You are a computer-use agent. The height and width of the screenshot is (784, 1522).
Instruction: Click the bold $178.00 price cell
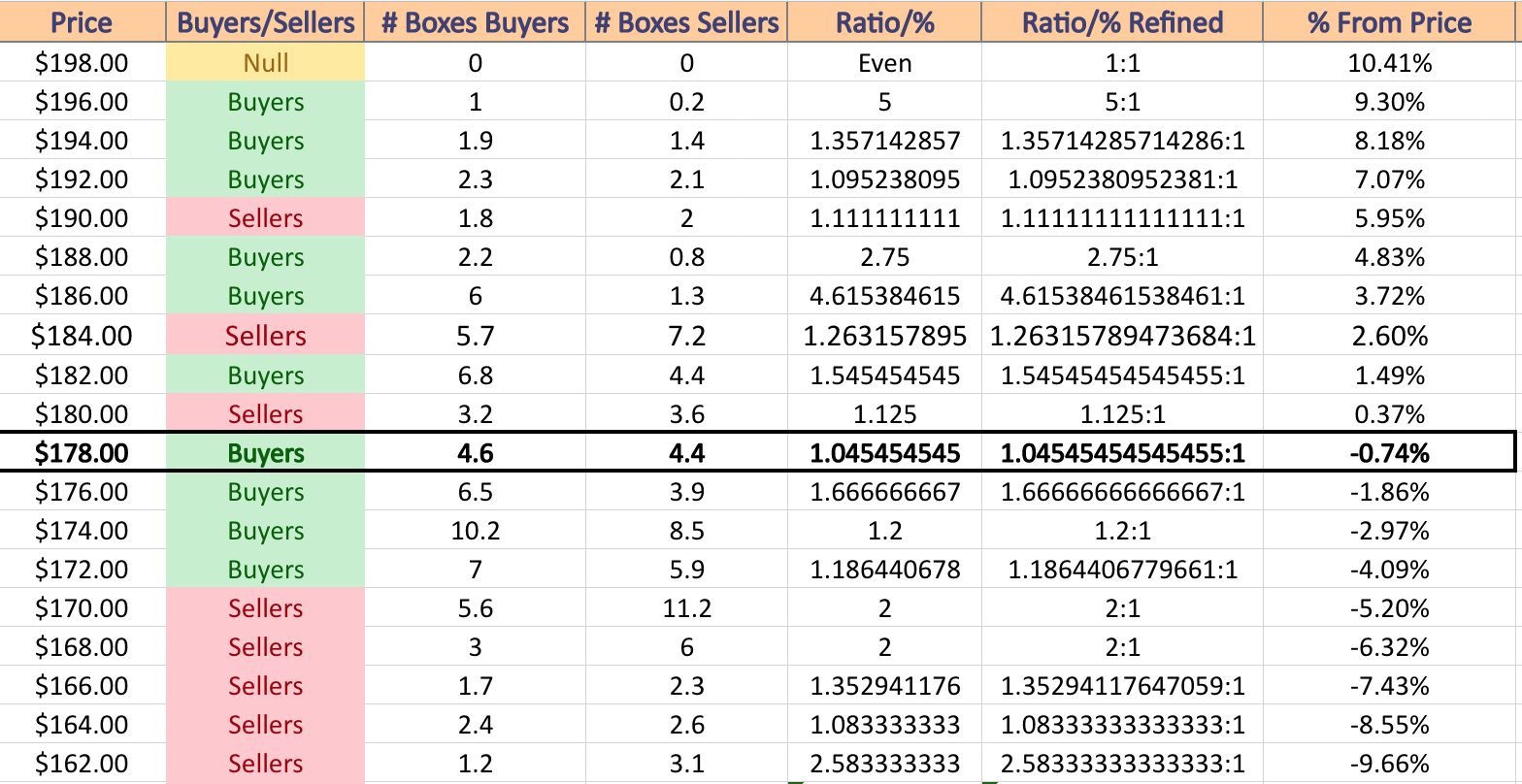tap(83, 453)
